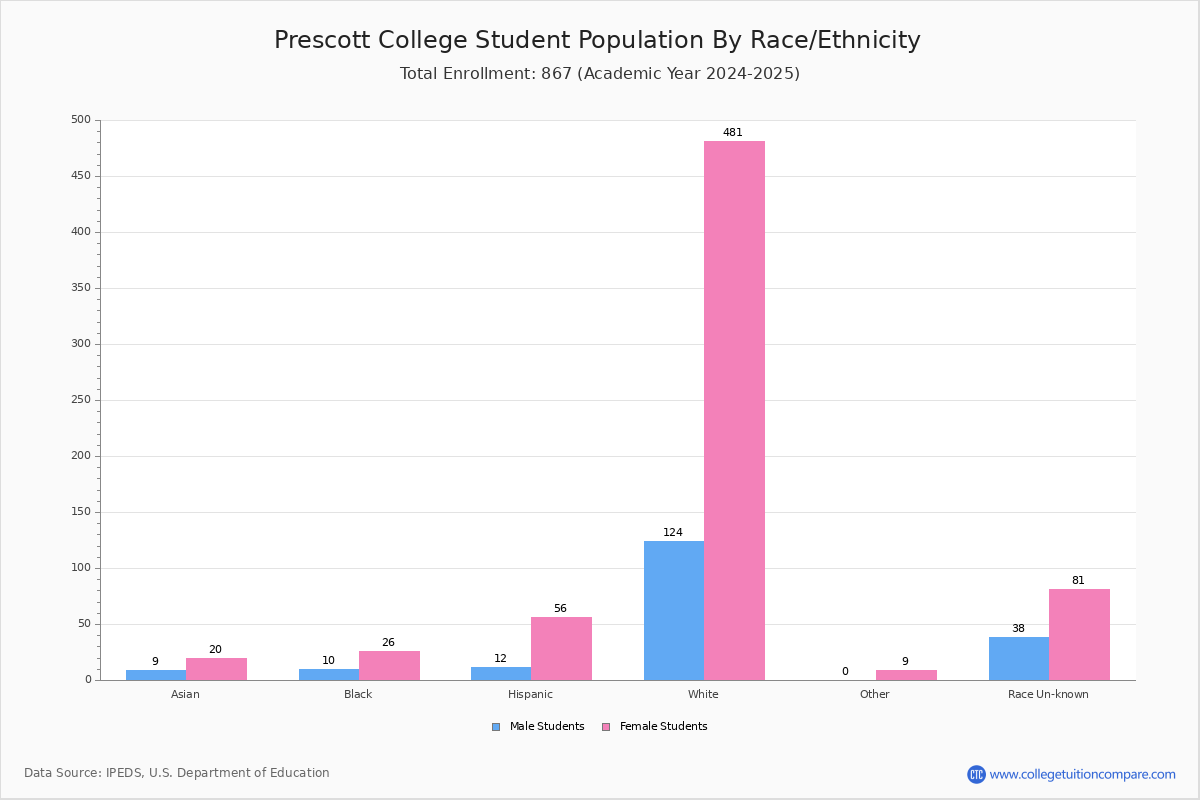Click the White axis category label

tap(703, 694)
